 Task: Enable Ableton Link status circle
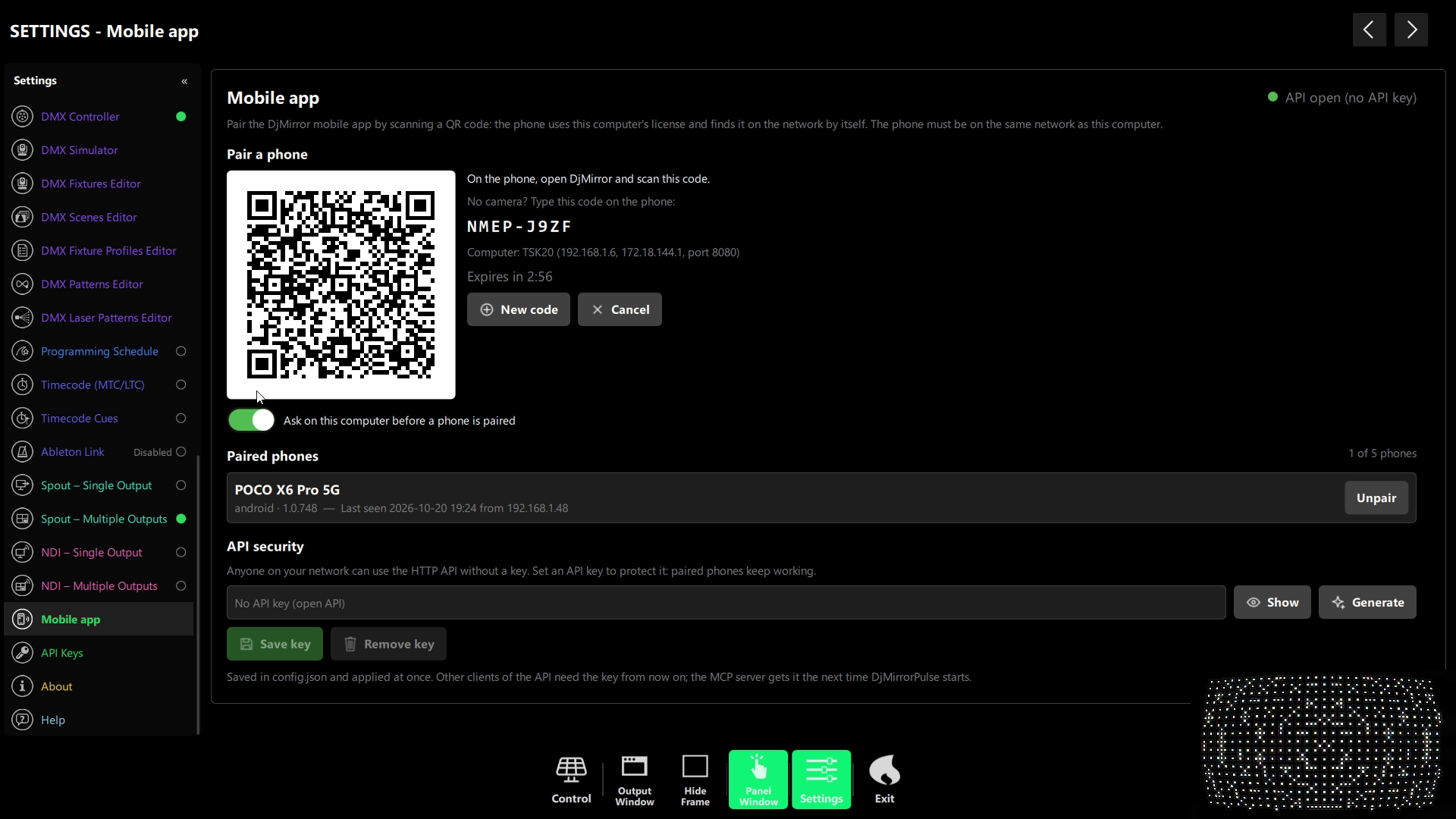point(180,452)
